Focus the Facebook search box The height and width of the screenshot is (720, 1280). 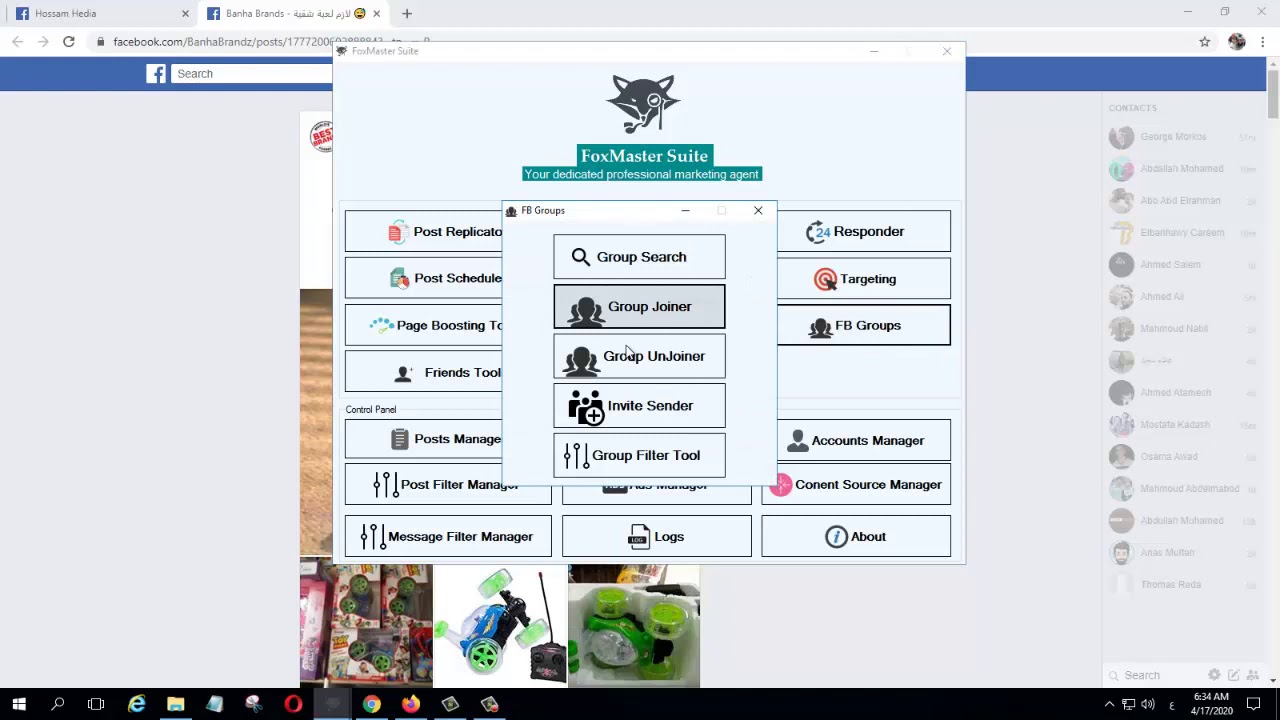point(250,74)
